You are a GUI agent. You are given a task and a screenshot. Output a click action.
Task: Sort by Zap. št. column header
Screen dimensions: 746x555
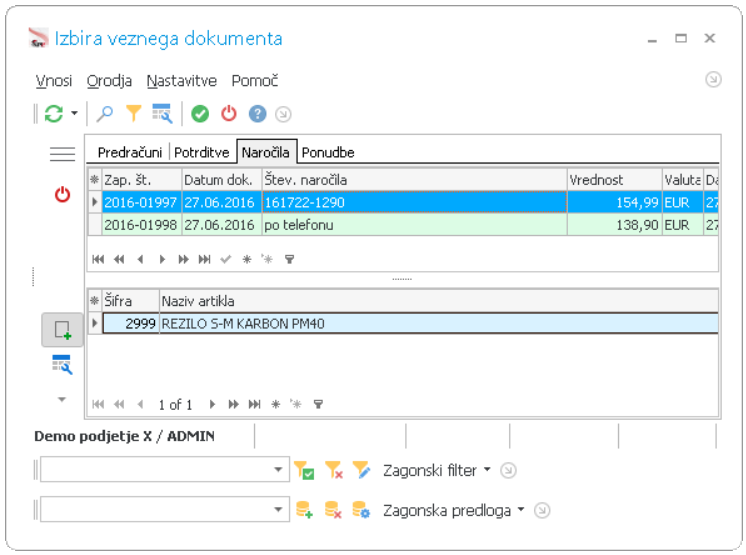[142, 180]
